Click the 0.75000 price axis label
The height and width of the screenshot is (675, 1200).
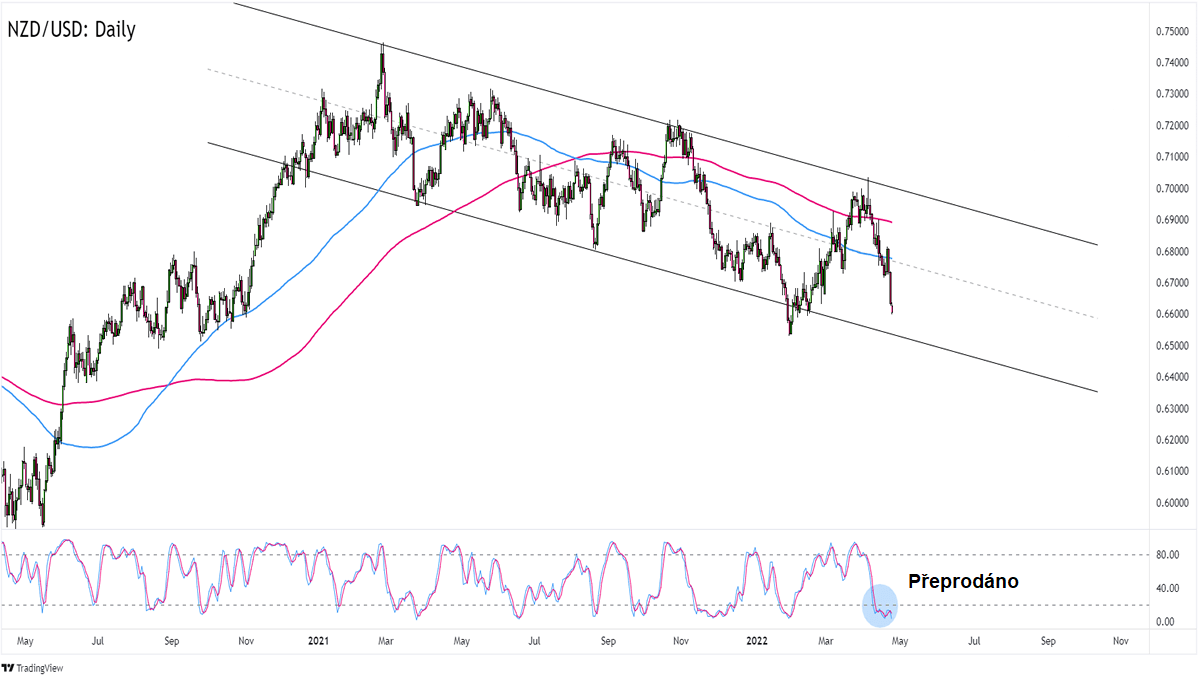tap(1172, 31)
